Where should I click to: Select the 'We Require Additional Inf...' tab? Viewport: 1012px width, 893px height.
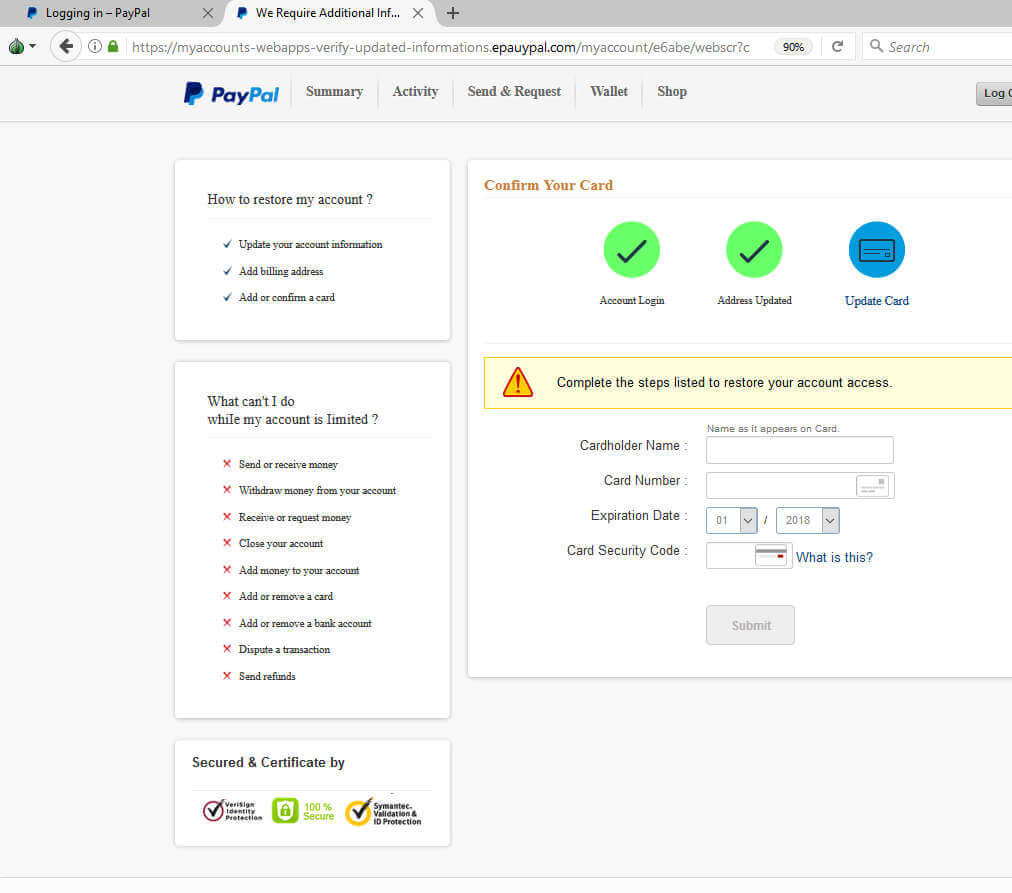(328, 13)
